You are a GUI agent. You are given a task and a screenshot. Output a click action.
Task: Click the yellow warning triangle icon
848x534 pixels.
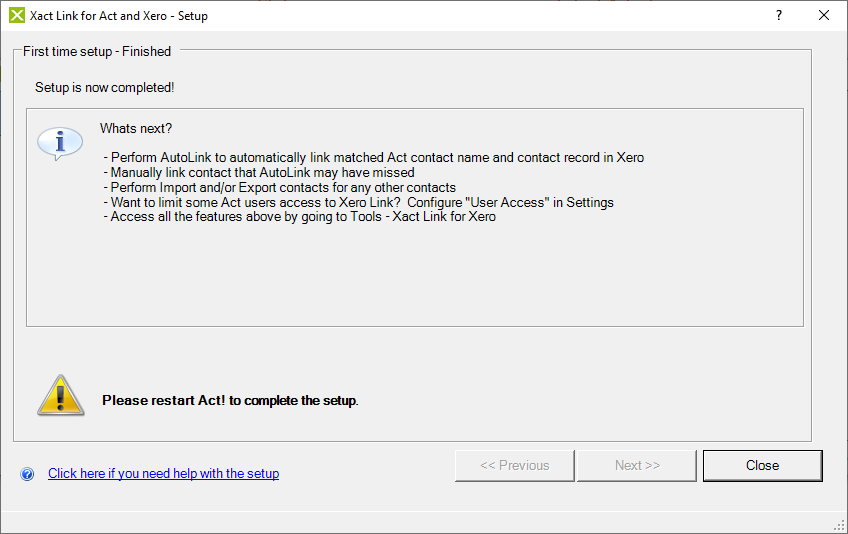coord(61,395)
